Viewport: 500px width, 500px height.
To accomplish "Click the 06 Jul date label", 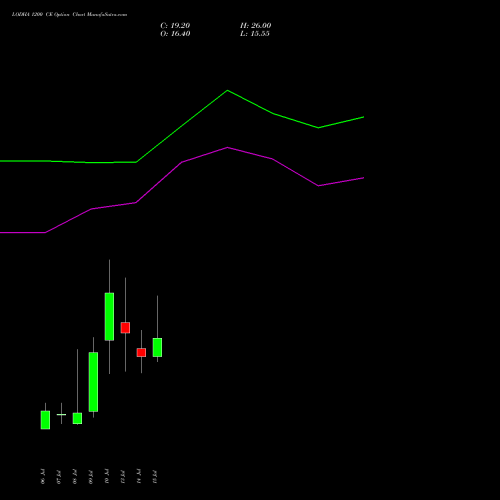I will 43,477.
